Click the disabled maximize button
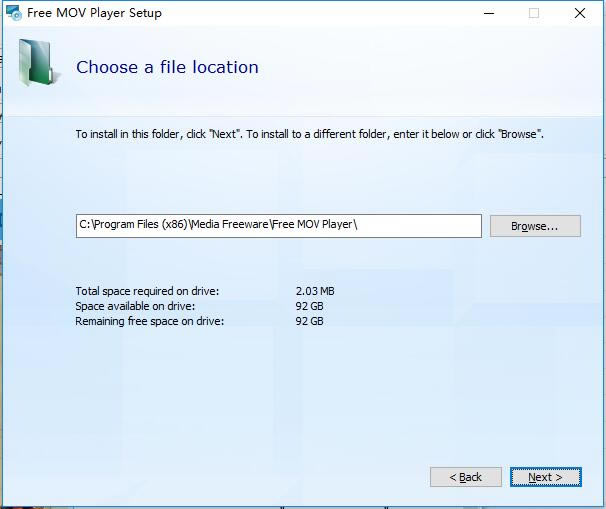This screenshot has width=606, height=509. point(534,13)
